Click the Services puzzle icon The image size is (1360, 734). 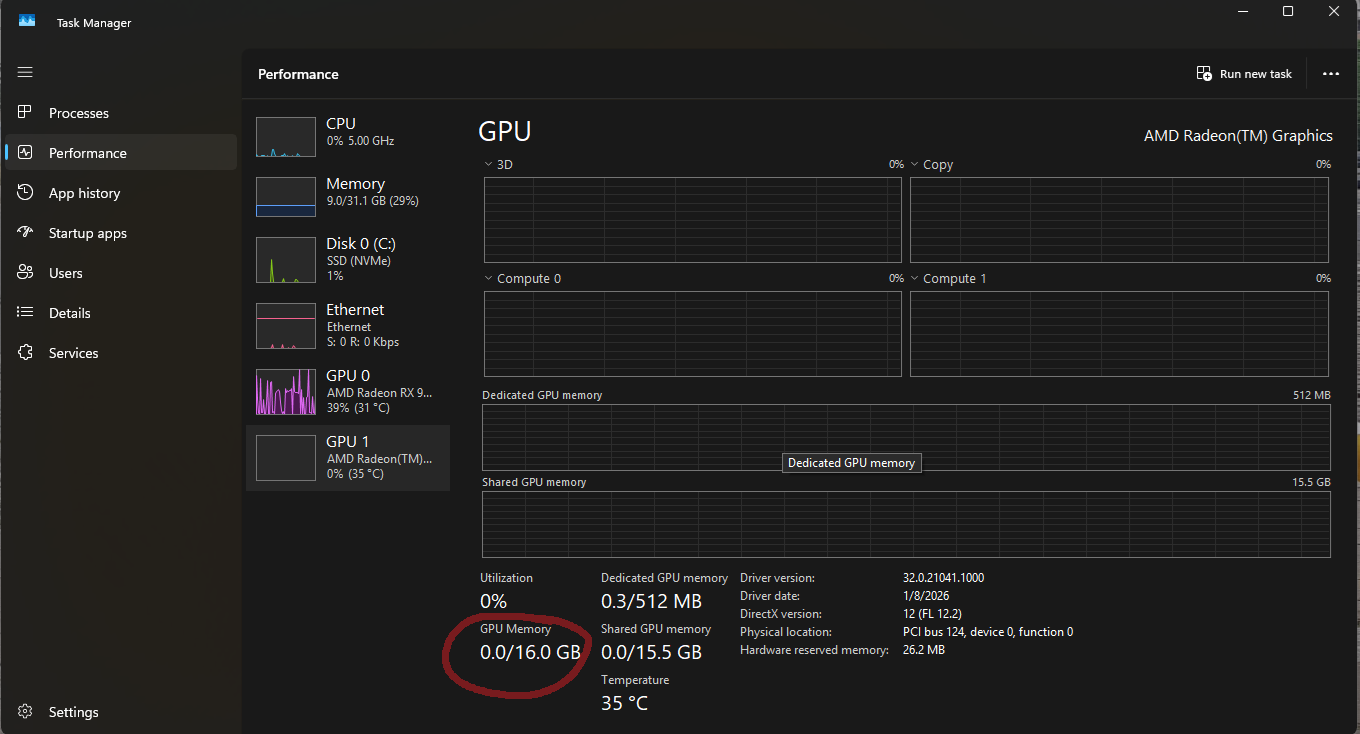[x=25, y=353]
